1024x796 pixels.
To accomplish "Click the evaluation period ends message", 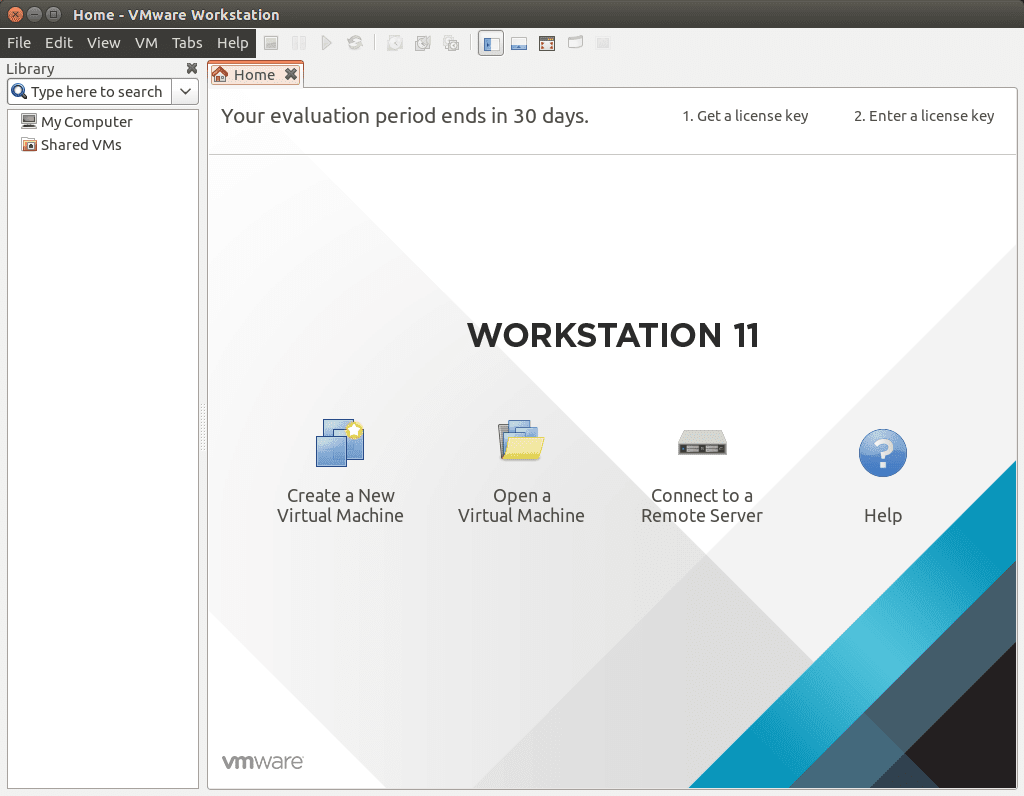I will coord(405,116).
